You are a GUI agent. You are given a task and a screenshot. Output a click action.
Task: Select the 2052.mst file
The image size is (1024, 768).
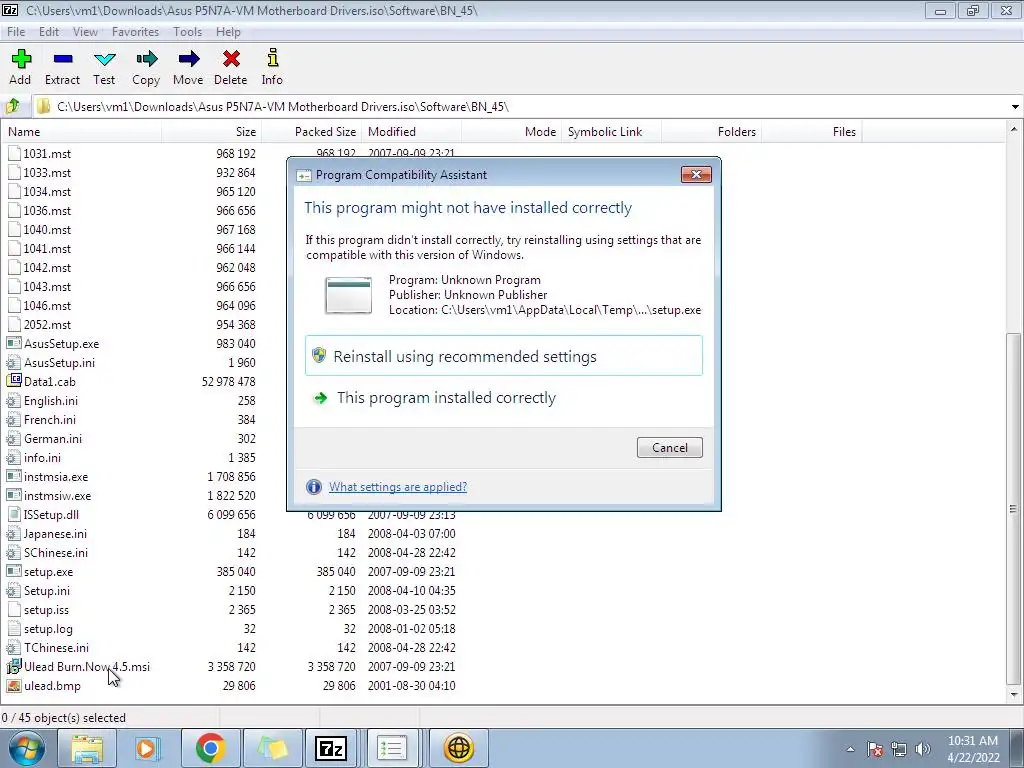[x=47, y=325]
